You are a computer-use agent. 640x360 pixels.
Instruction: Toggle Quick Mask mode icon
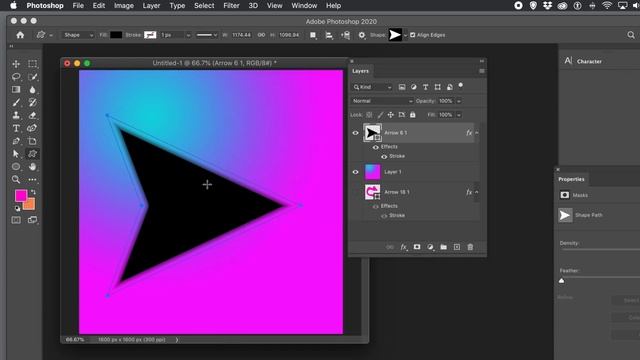tap(16, 220)
